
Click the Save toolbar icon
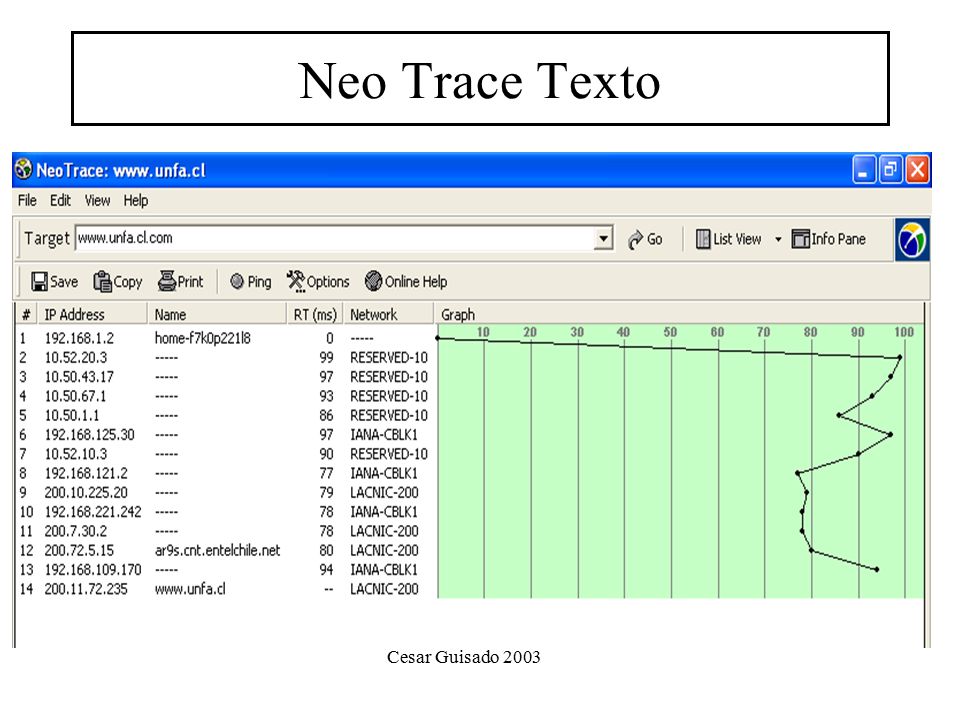(x=39, y=282)
